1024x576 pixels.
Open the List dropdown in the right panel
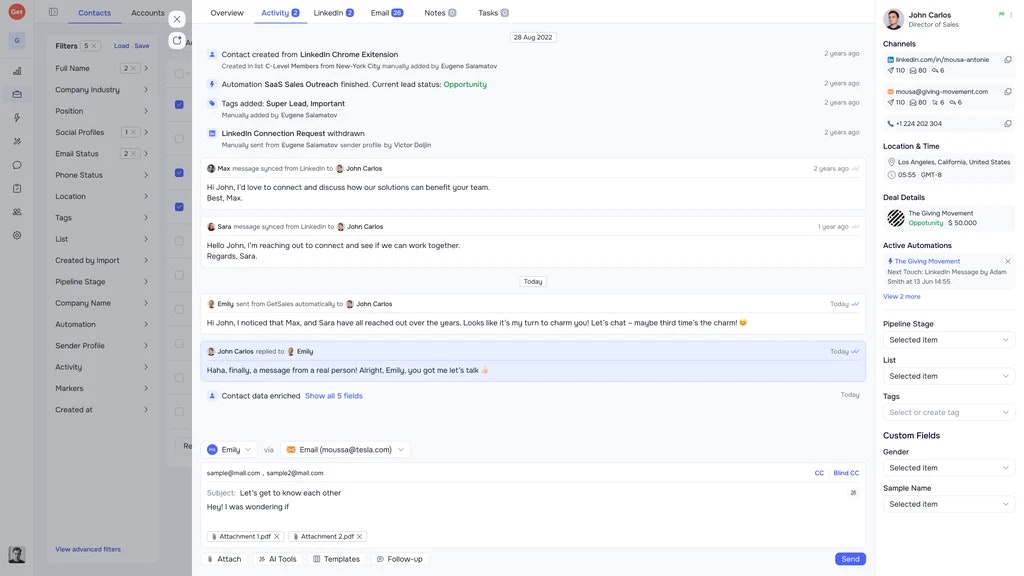(948, 376)
